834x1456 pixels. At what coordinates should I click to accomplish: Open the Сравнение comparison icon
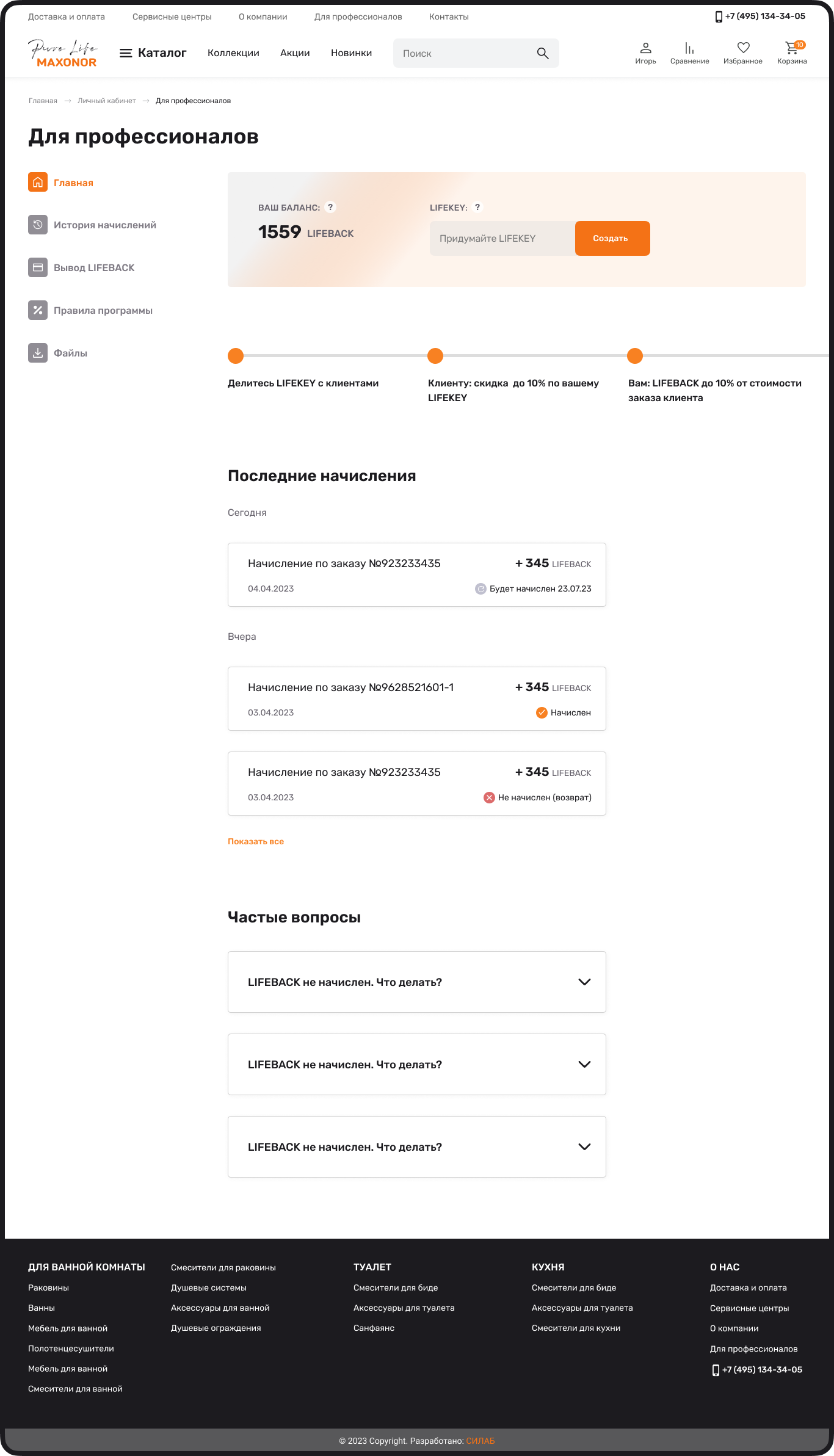click(689, 47)
